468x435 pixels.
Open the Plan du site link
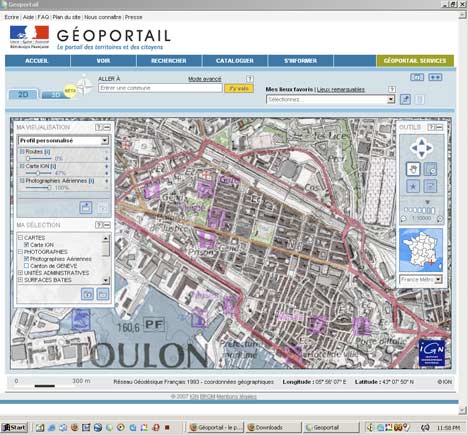66,17
